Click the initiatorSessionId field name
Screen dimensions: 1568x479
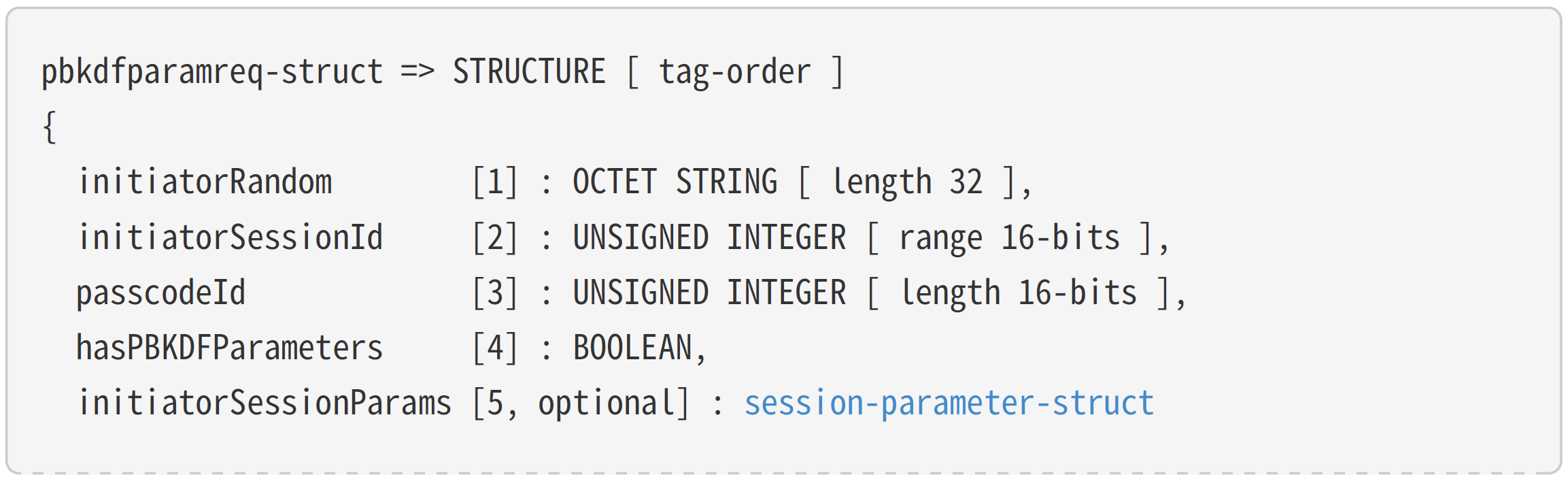click(231, 237)
